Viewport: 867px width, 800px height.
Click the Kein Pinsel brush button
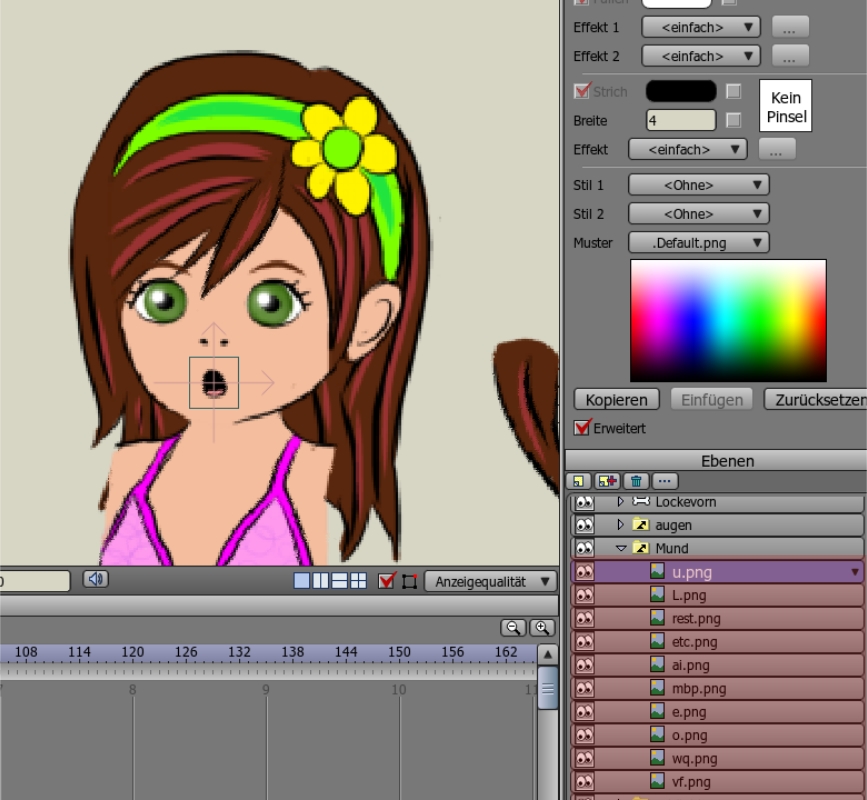pos(786,106)
